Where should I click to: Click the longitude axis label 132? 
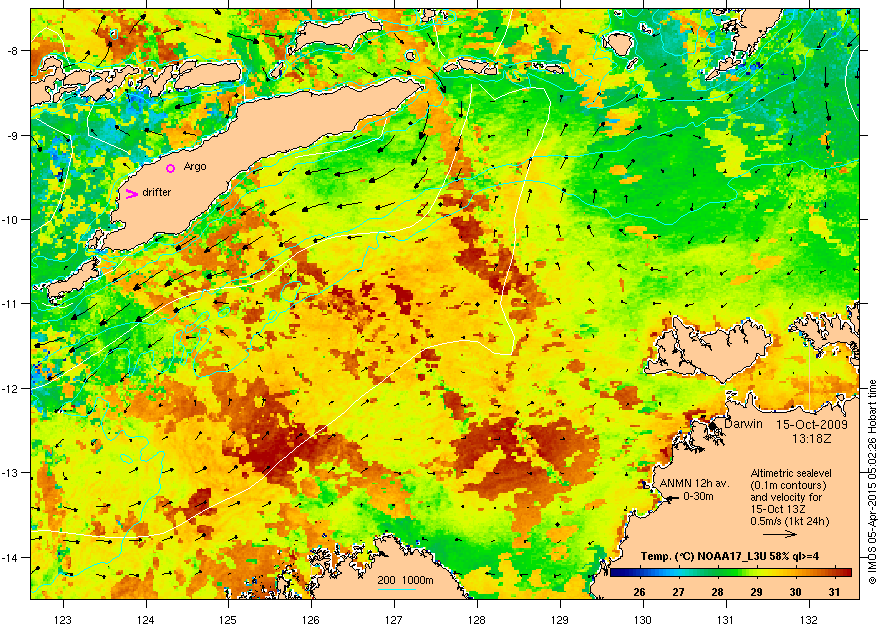[x=809, y=620]
